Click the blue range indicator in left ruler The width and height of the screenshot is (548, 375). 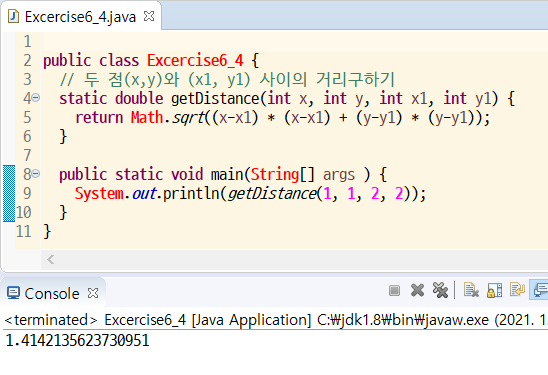[x=9, y=193]
